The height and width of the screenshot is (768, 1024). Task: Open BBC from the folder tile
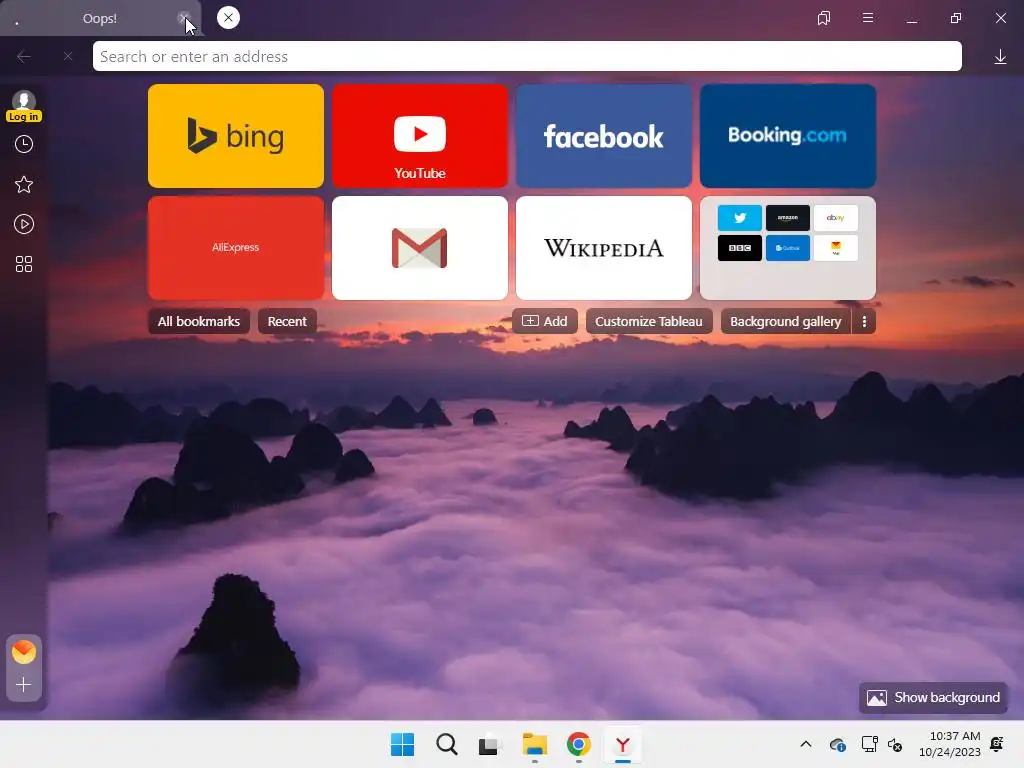pos(739,248)
